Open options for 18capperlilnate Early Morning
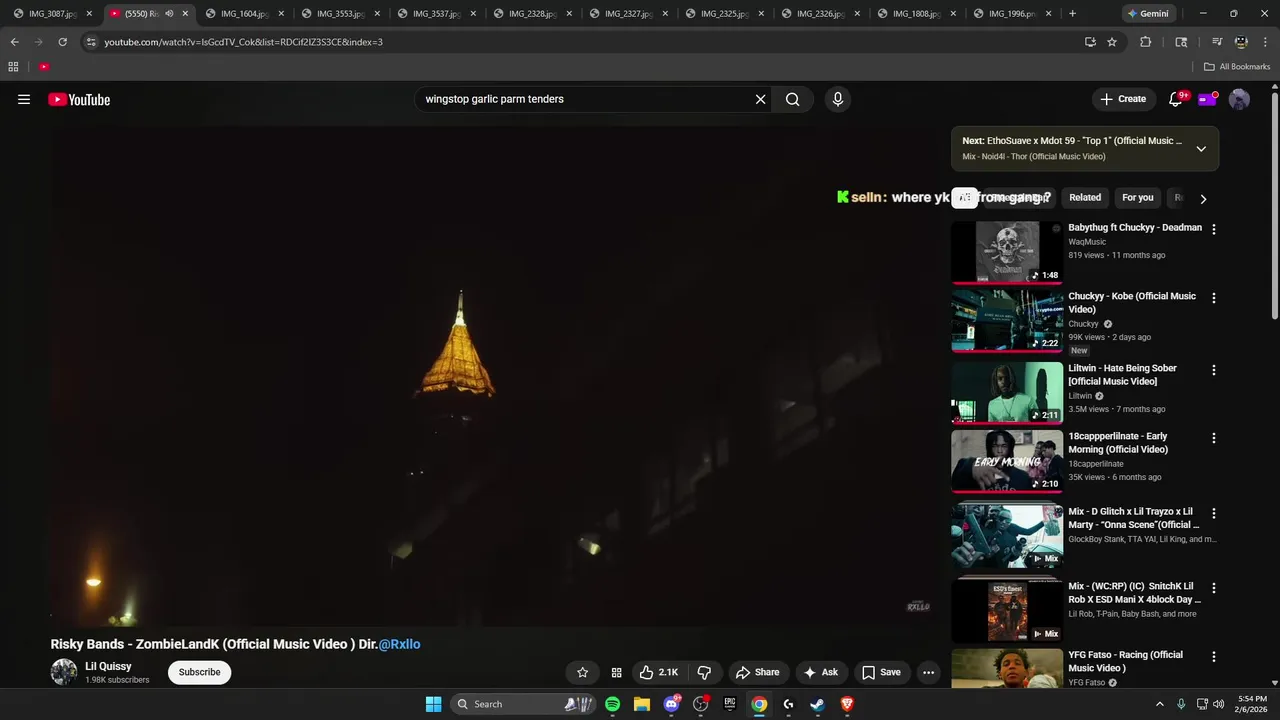 click(x=1214, y=438)
